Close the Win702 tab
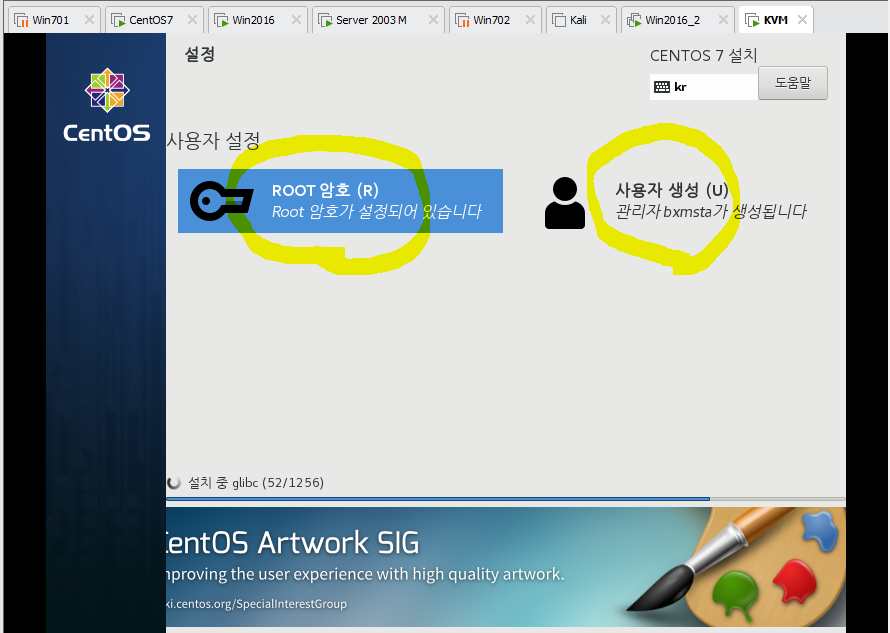This screenshot has height=633, width=890. point(530,20)
